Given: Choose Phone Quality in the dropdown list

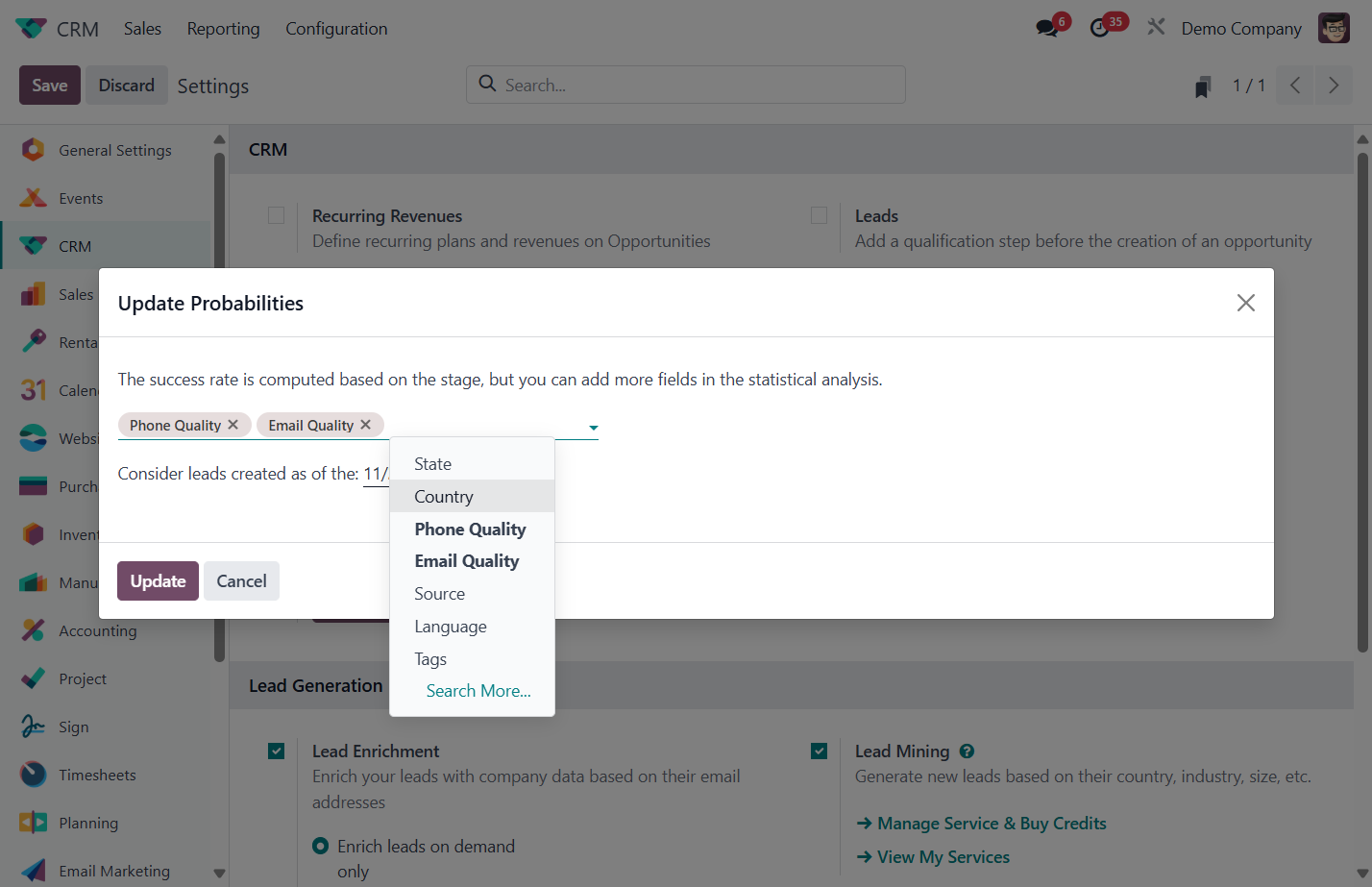Looking at the screenshot, I should point(472,530).
